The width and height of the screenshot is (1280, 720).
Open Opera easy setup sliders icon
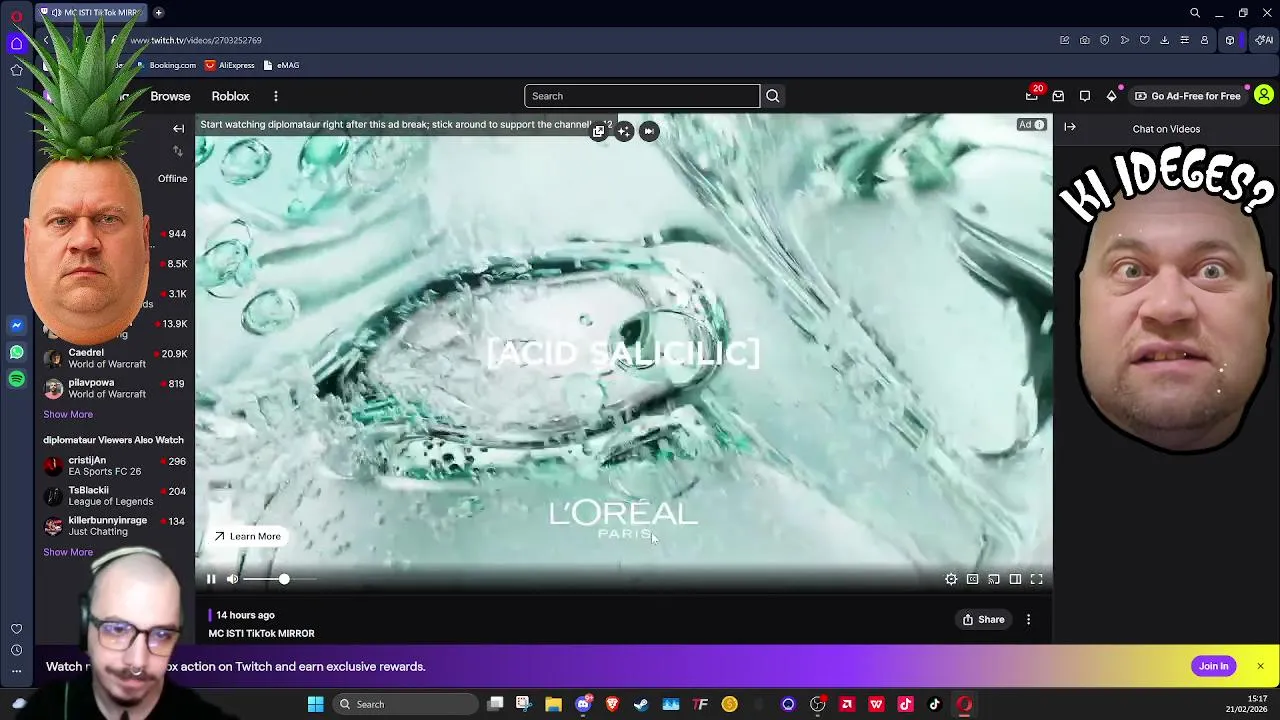tap(1185, 40)
